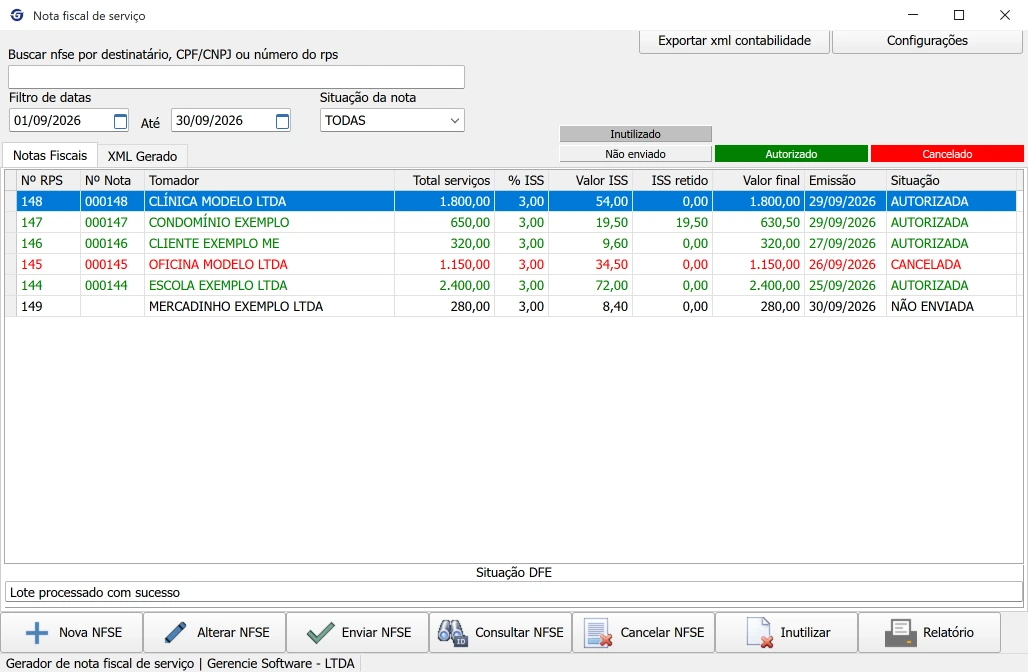
Task: Switch to the XML Gerado tab
Action: 142,156
